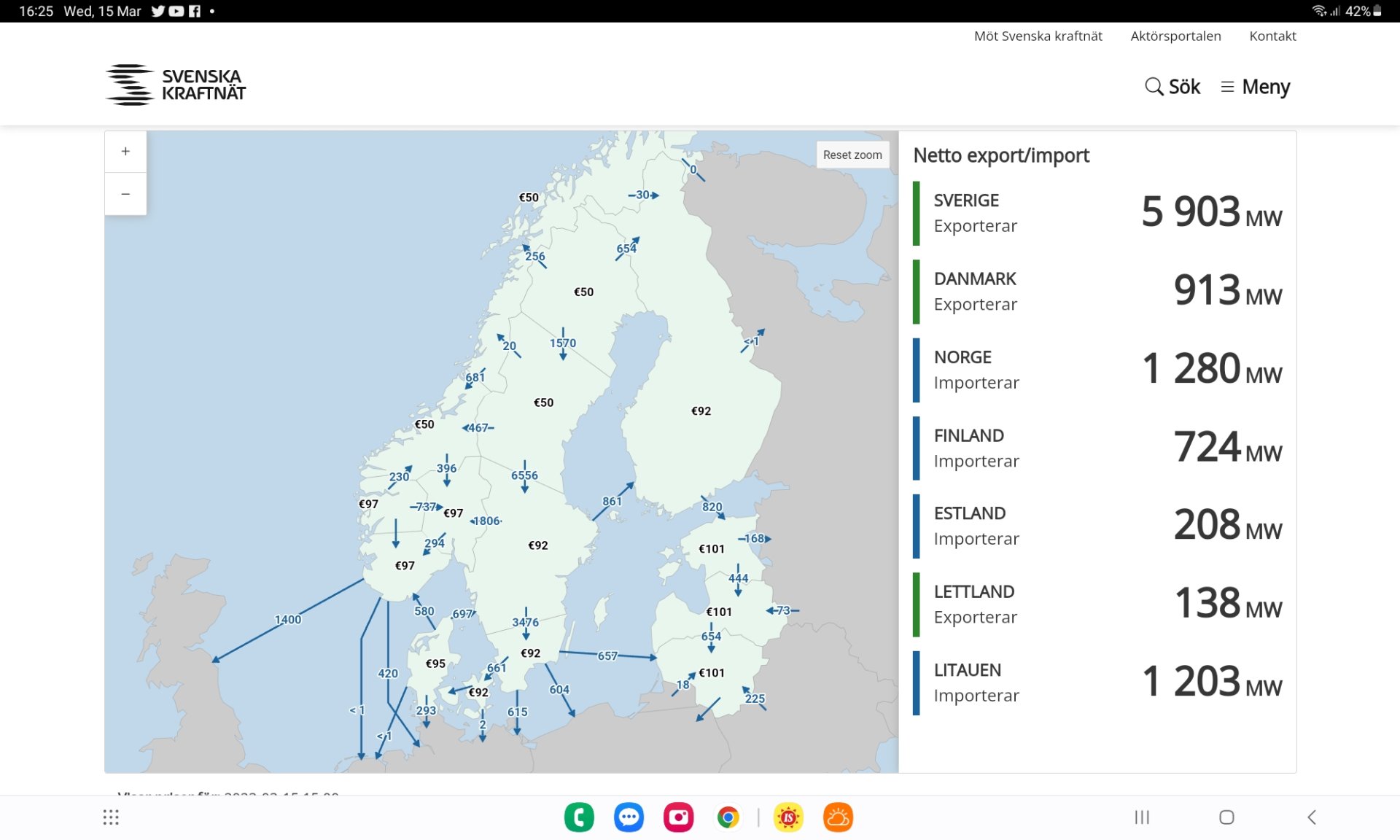
Task: Click the 3476 flow label on map
Action: click(x=526, y=622)
